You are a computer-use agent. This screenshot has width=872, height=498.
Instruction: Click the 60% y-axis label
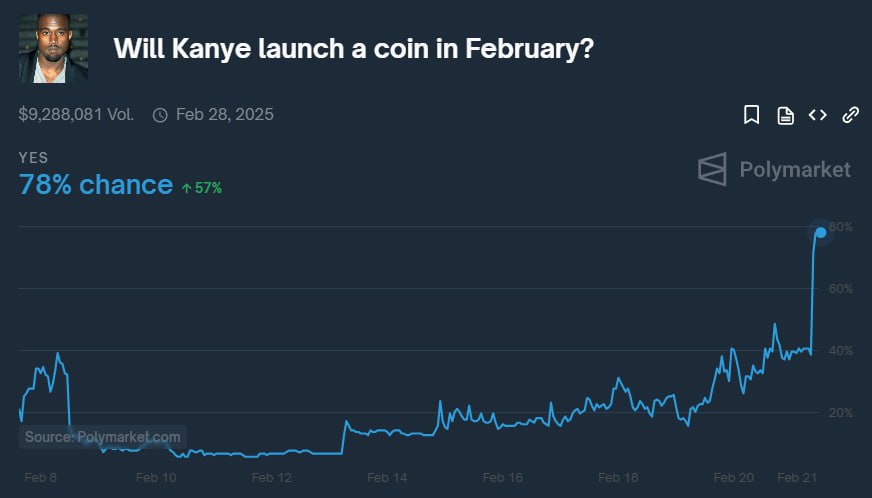click(841, 289)
